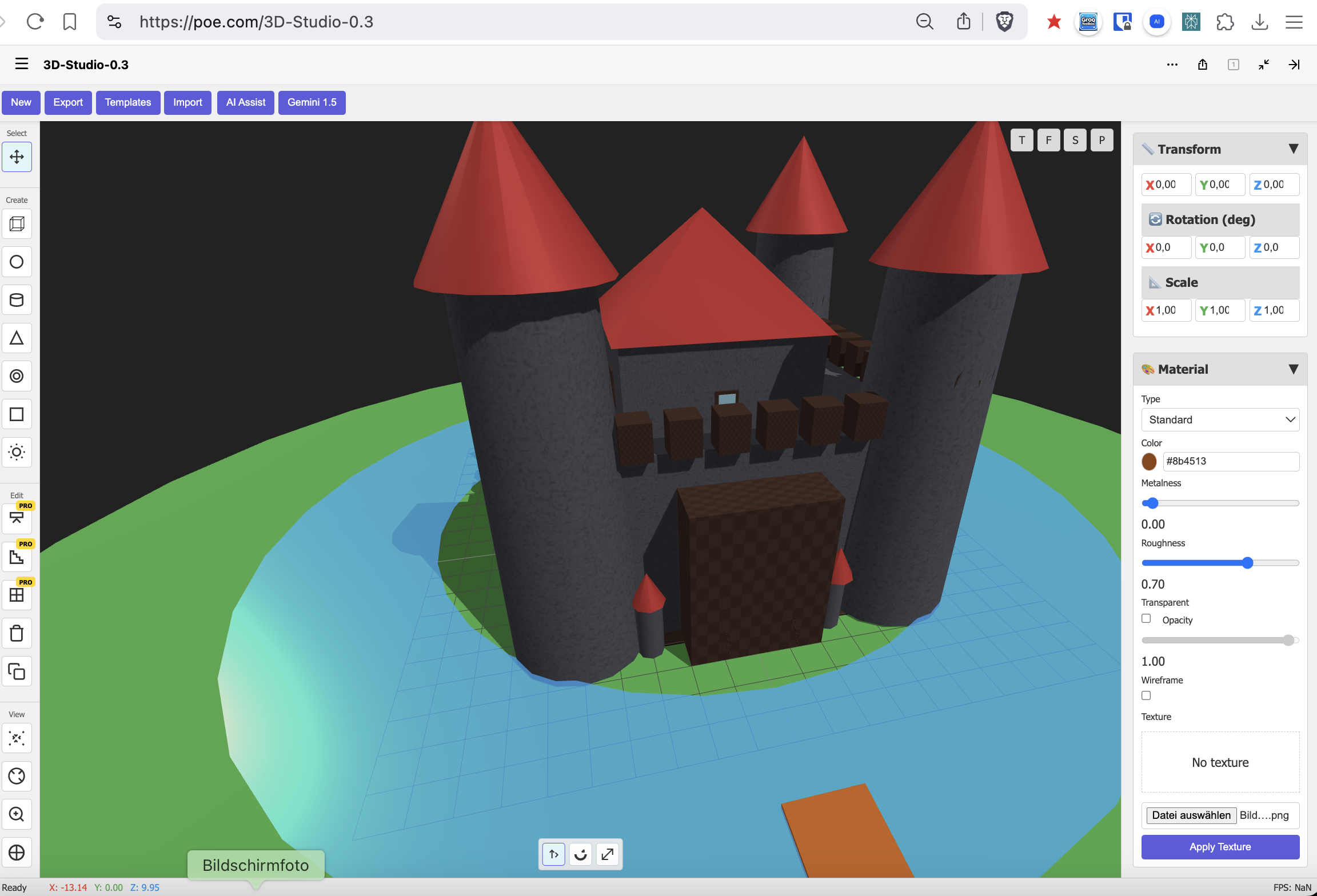Click the Poe share icon in header
This screenshot has width=1317, height=896.
[x=1203, y=65]
